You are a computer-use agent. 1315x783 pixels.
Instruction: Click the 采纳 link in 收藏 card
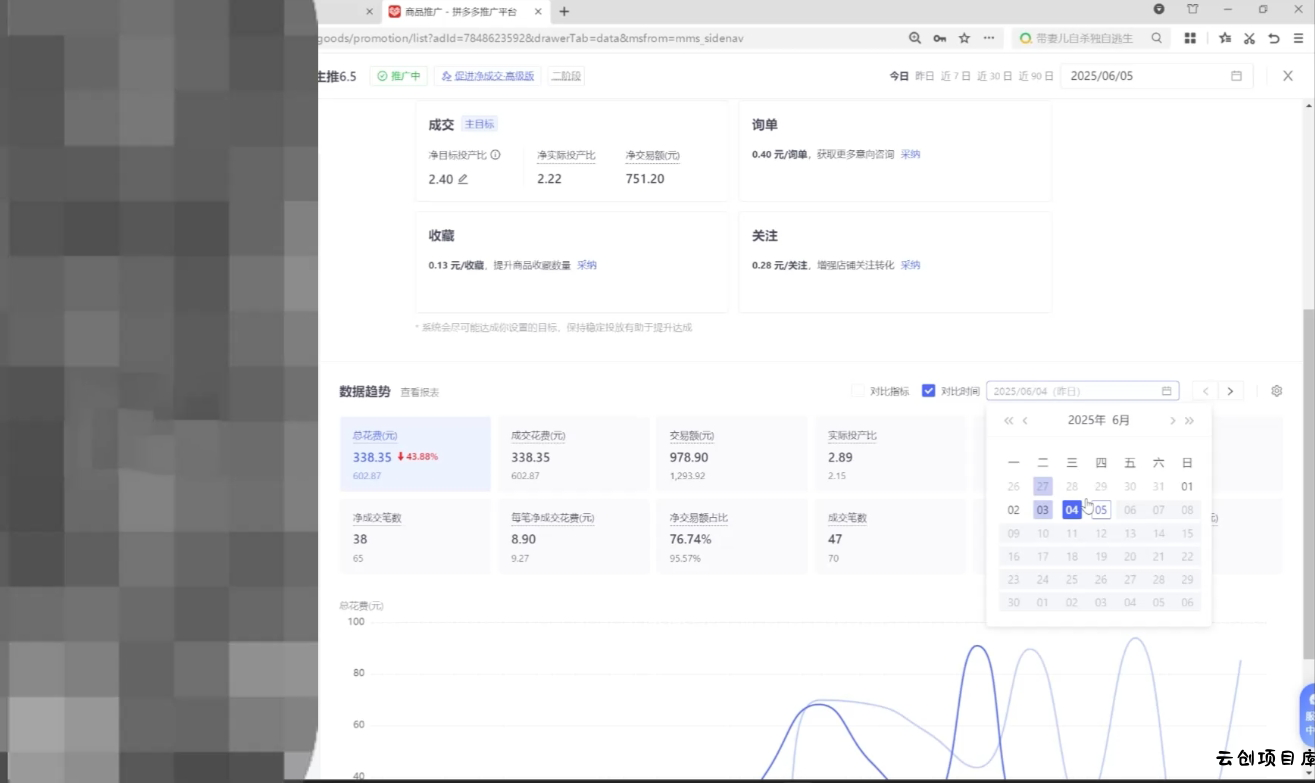click(x=586, y=265)
